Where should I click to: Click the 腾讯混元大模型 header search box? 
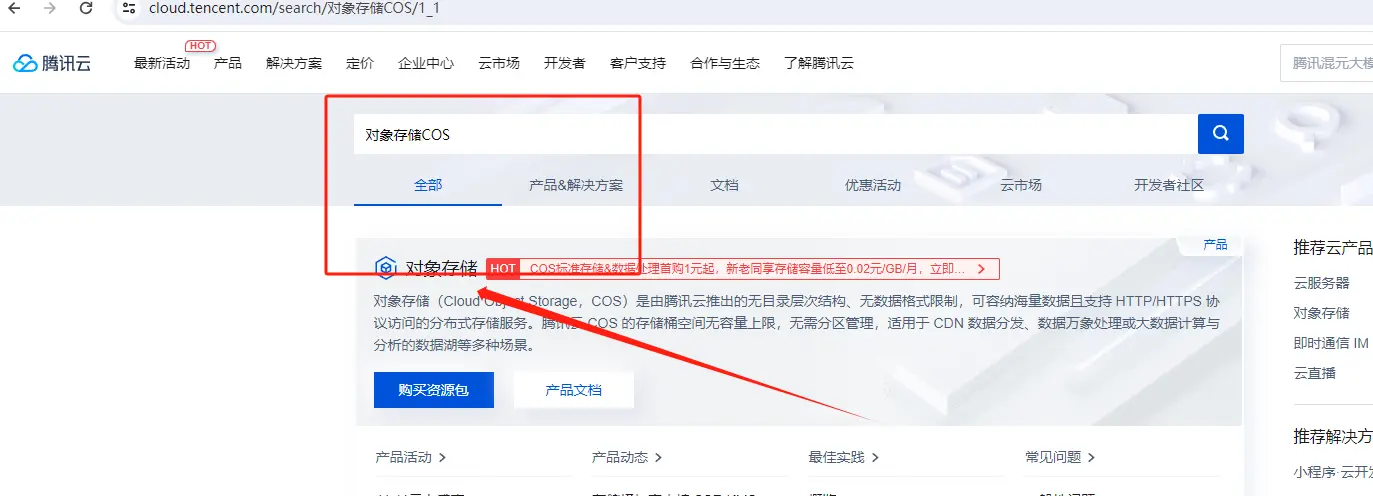pos(1326,63)
